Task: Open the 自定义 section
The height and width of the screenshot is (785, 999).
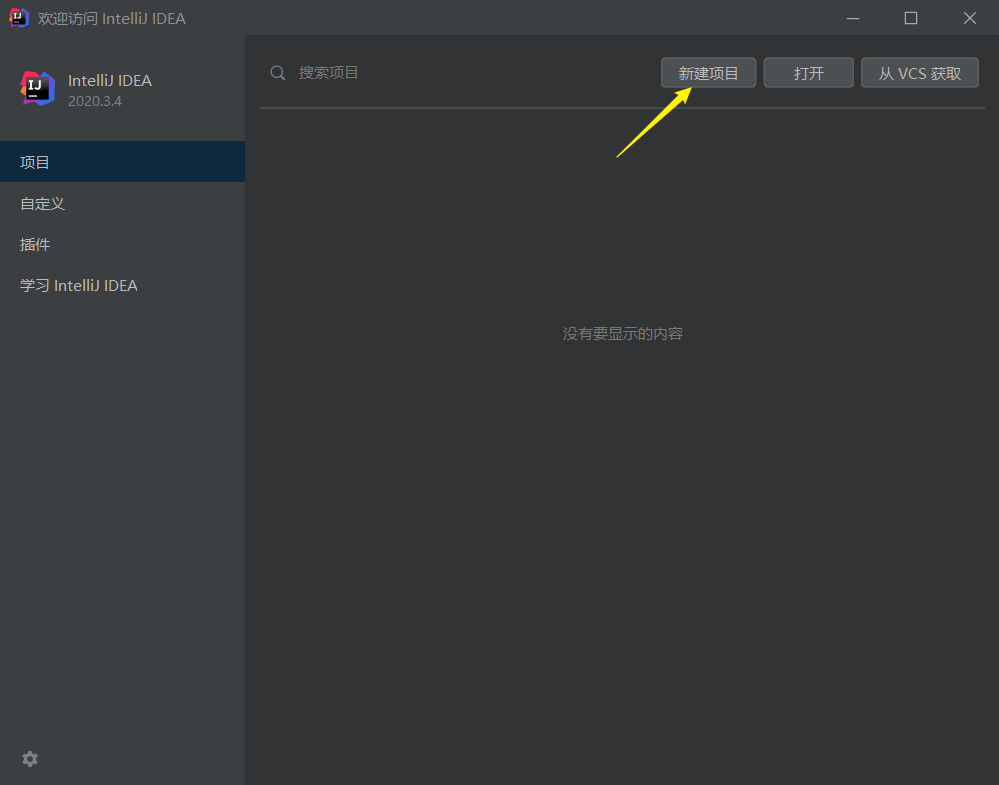Action: (x=42, y=203)
